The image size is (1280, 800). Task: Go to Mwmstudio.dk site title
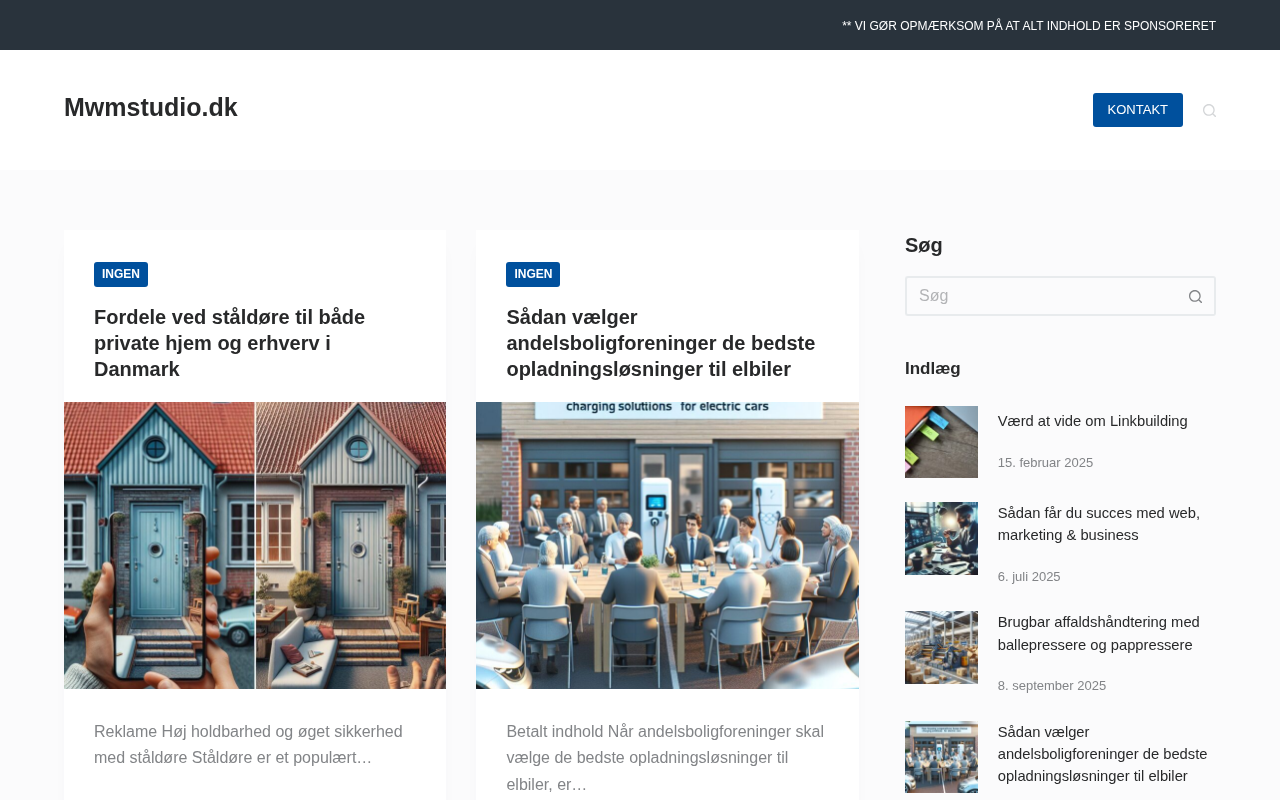(151, 107)
